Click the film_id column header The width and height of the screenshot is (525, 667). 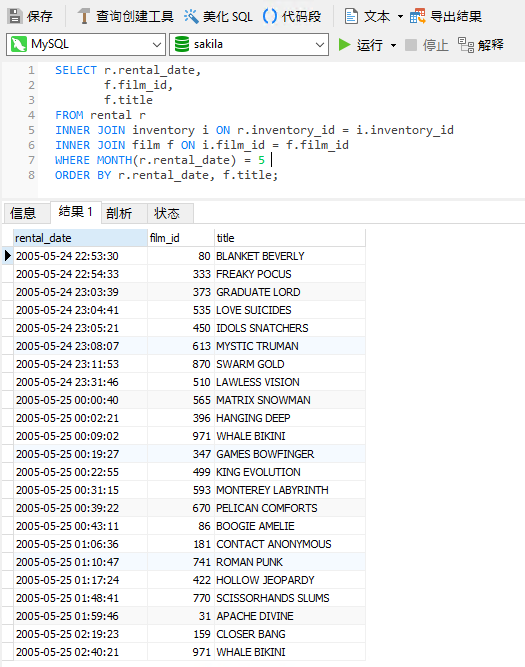coord(181,238)
